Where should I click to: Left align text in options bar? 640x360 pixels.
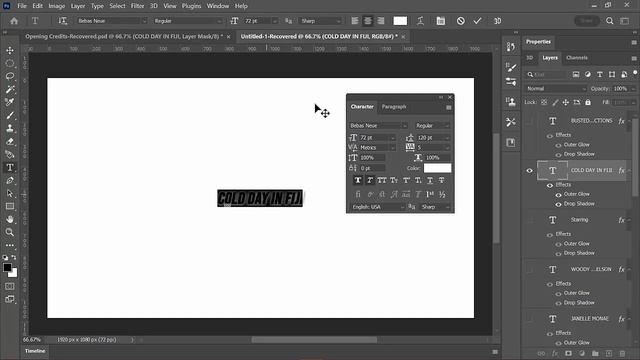coord(355,21)
